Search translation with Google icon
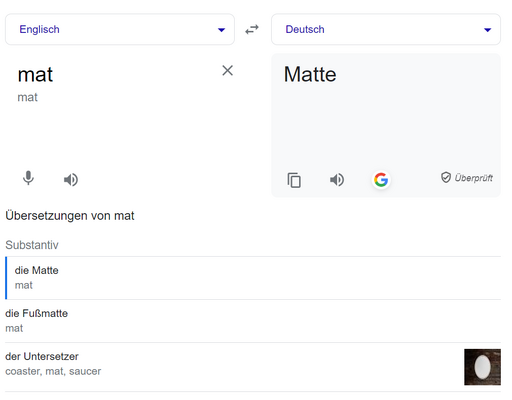512x400 pixels. coord(381,180)
